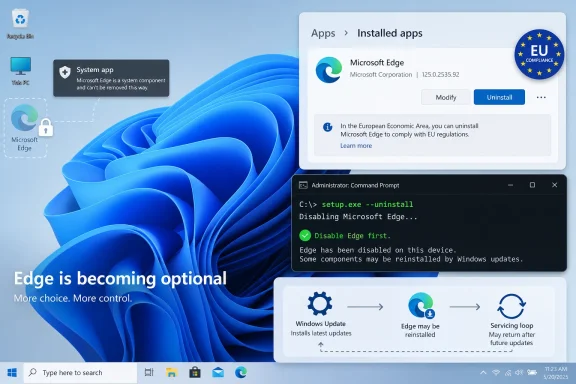Click the Disabling Microsoft Edge... line
This screenshot has height=384, width=576.
point(358,217)
